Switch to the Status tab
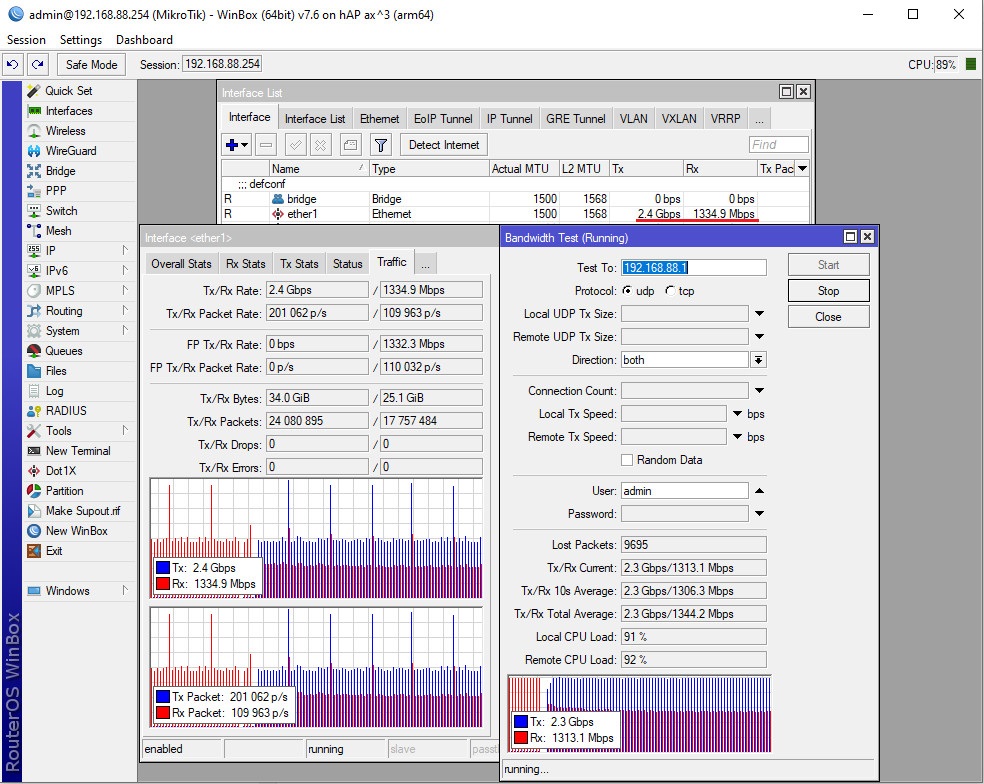 [348, 264]
